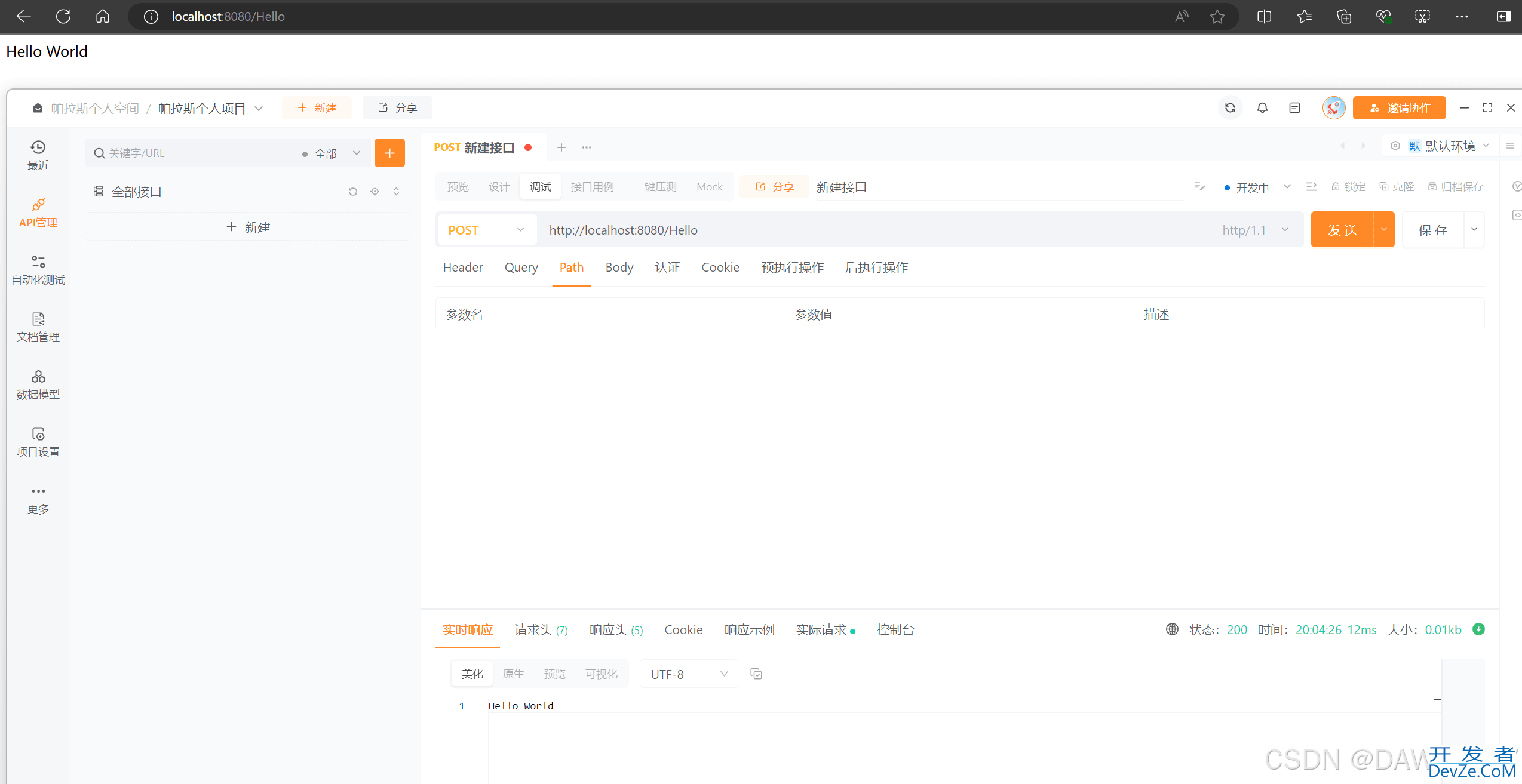
Task: Open browser settings and more menu
Action: click(1462, 17)
